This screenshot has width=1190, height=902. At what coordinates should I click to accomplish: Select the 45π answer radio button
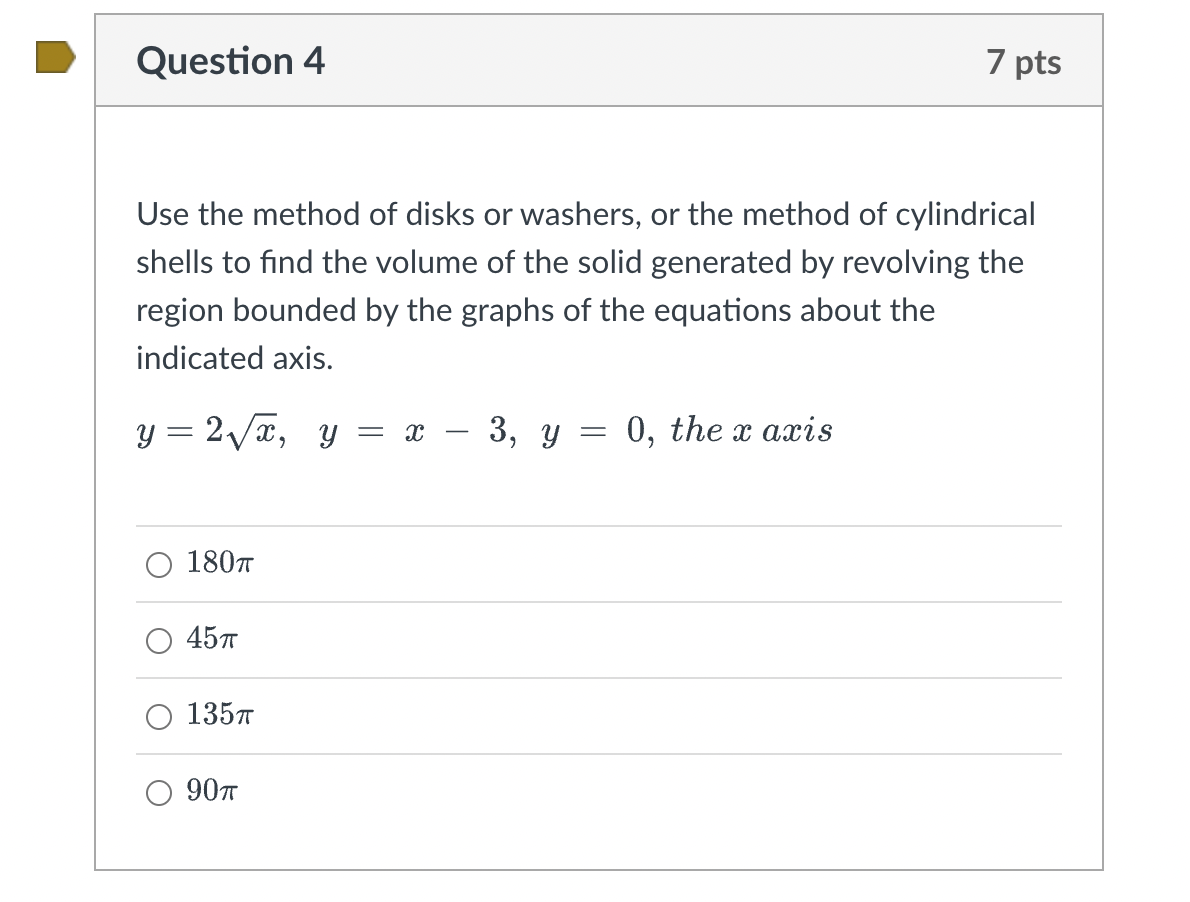(158, 640)
